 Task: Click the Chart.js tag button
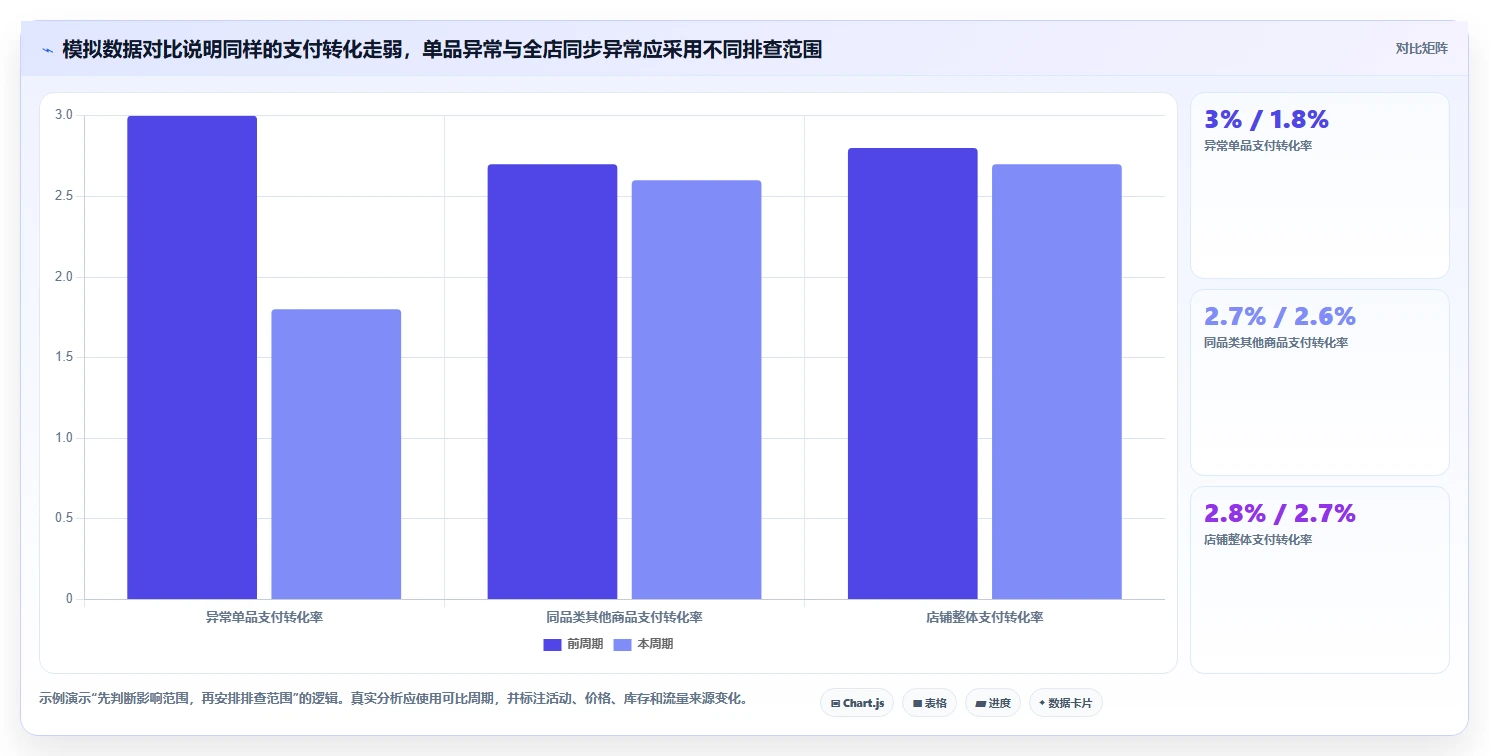(857, 703)
